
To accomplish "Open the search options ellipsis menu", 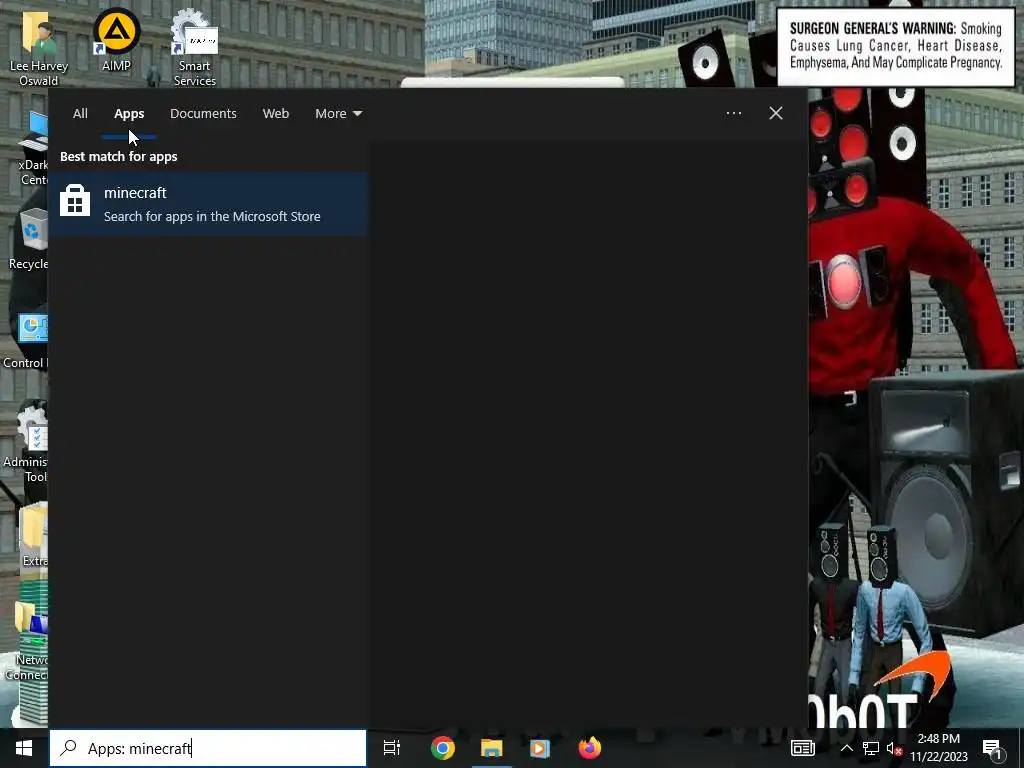I will tap(734, 113).
